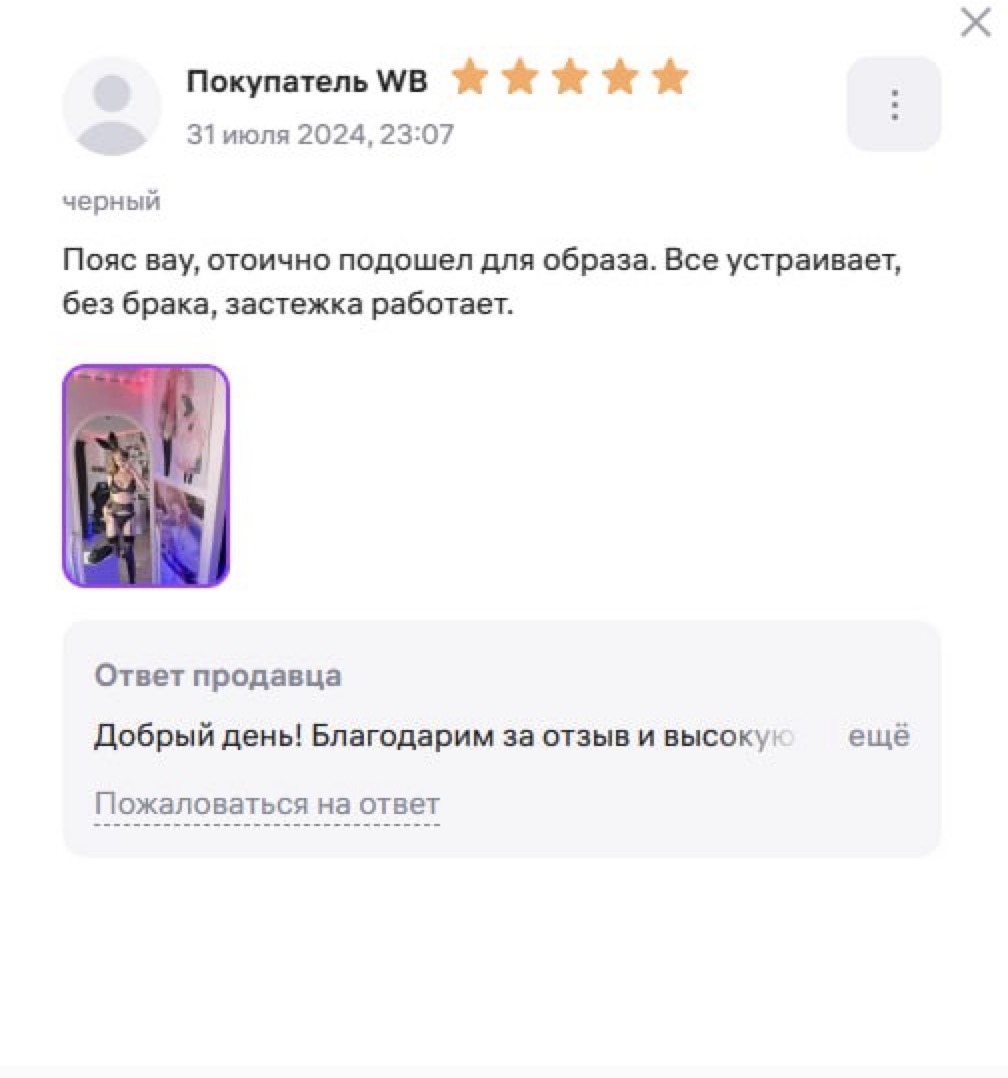Image resolution: width=1008 pixels, height=1078 pixels.
Task: Click the fourth rating star
Action: 620,76
